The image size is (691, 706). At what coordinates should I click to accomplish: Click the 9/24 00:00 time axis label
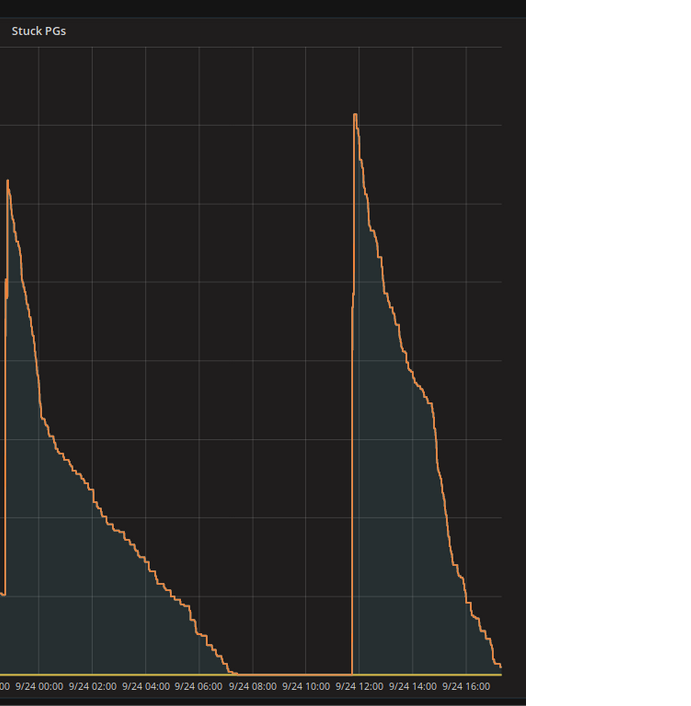tap(39, 687)
